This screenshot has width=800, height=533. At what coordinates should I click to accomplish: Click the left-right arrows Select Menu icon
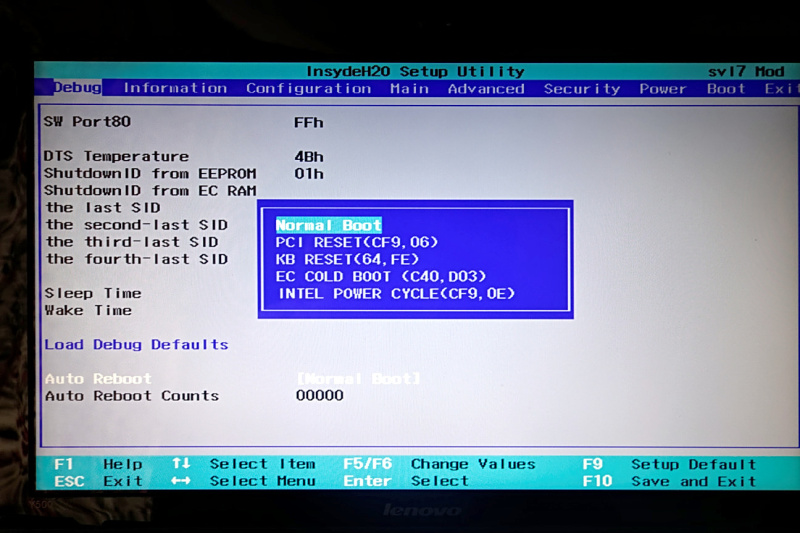[181, 480]
